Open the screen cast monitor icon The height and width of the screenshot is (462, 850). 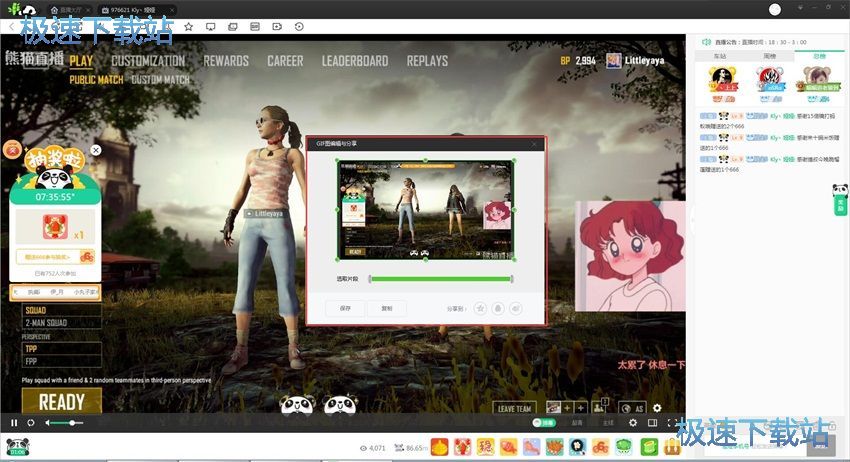[210, 27]
